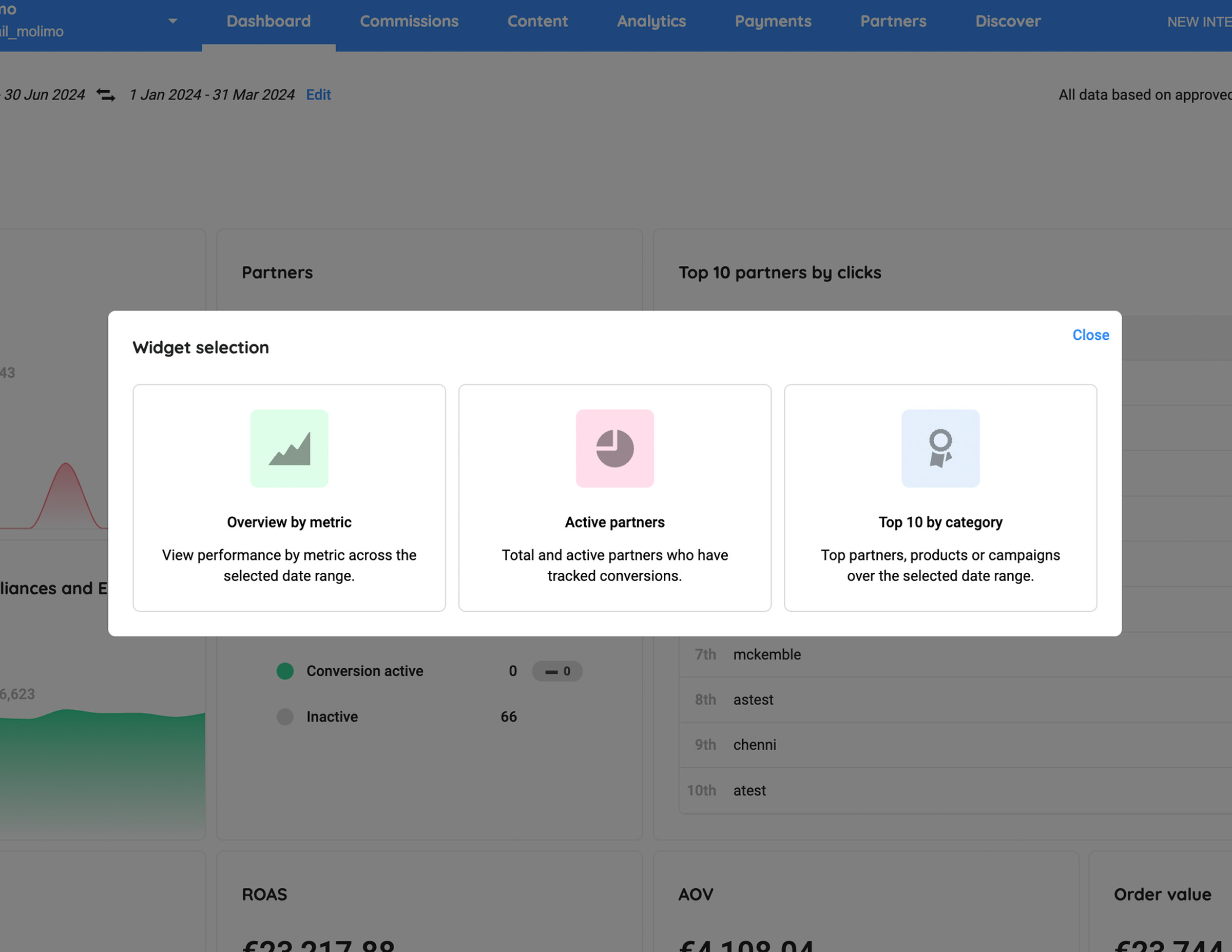Toggle the Inactive legend dot
The image size is (1232, 952).
tap(285, 717)
